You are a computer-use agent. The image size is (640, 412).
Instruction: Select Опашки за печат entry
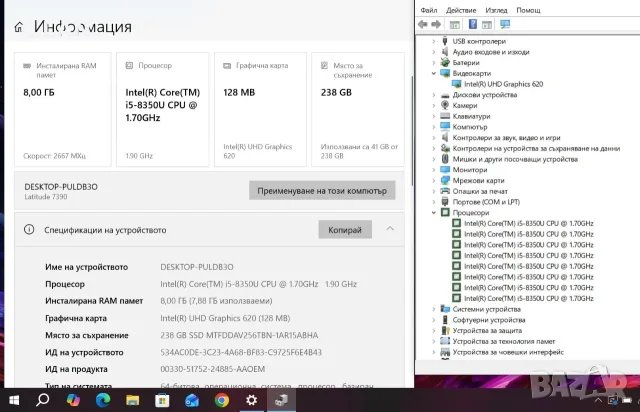tap(480, 191)
